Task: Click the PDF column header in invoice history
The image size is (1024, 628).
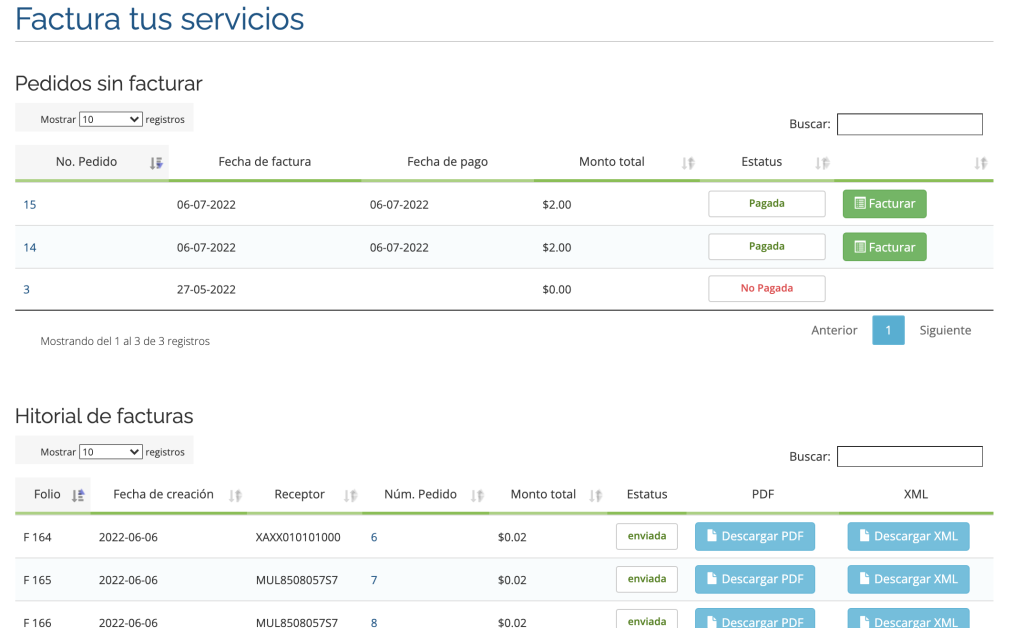Action: (763, 494)
